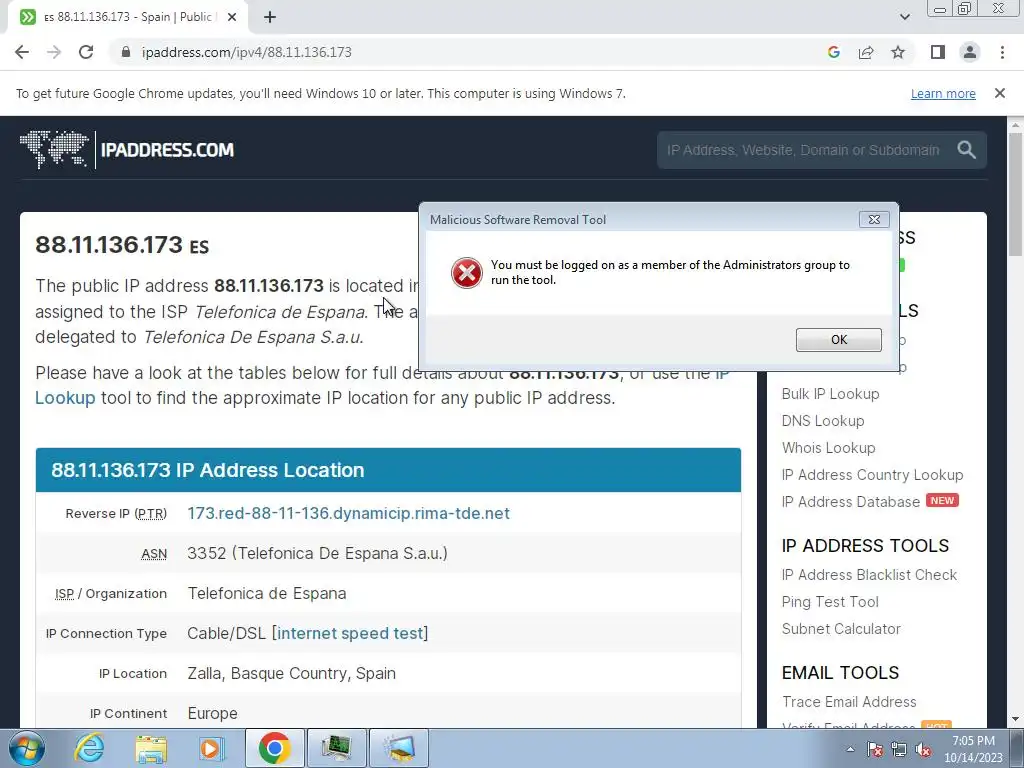Open Windows Media Player from taskbar

[211, 748]
